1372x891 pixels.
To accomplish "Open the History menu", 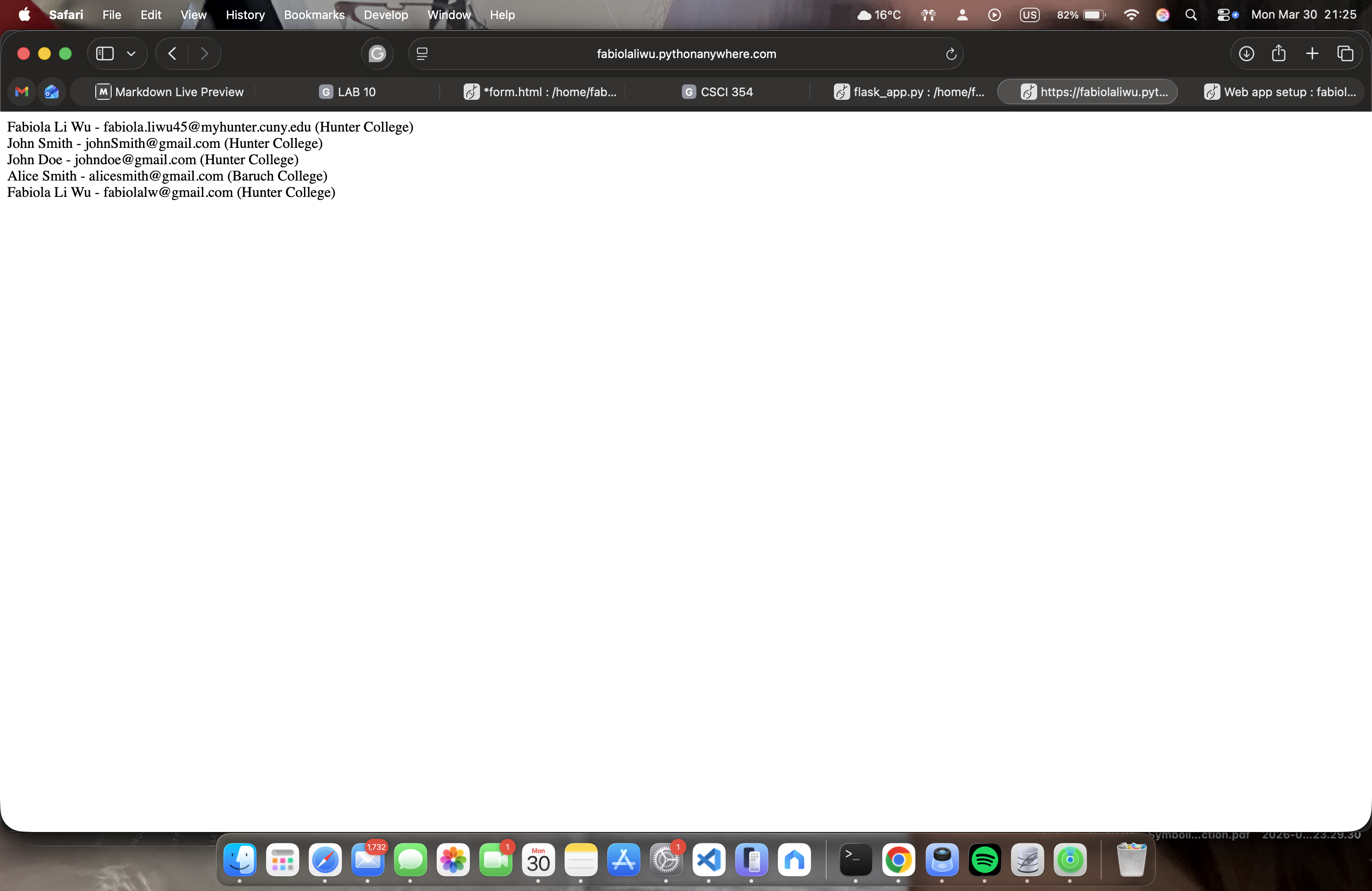I will (x=245, y=15).
